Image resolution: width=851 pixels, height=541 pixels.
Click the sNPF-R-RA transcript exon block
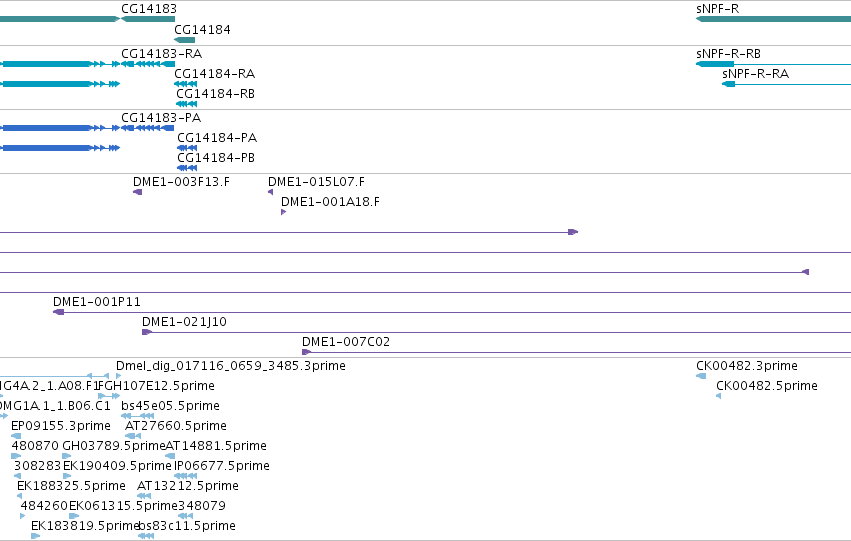(x=728, y=84)
